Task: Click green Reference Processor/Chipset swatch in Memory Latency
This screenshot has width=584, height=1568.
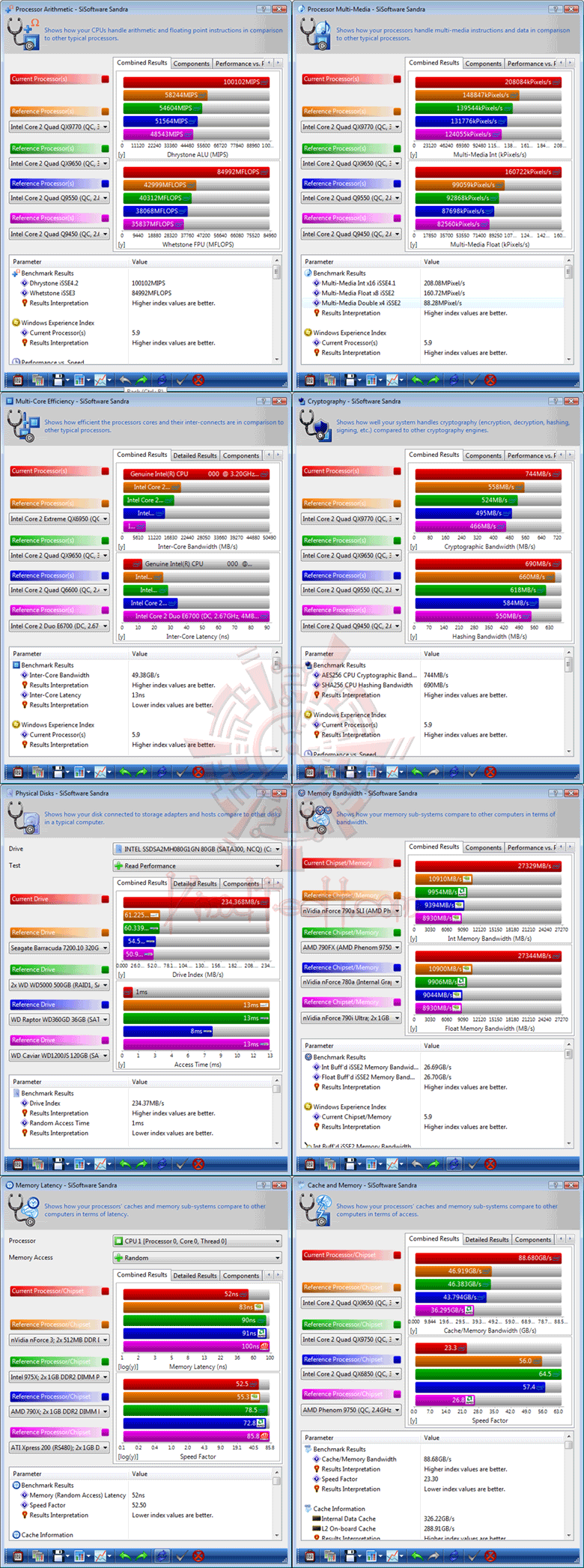Action: click(105, 1361)
